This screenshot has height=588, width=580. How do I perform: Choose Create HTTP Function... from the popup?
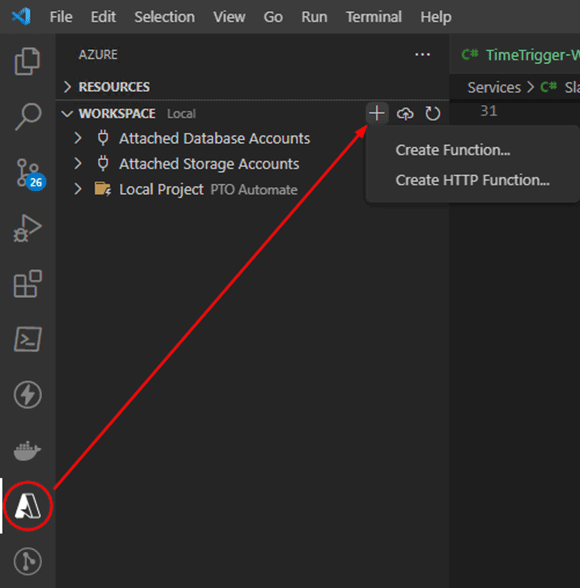pos(472,180)
